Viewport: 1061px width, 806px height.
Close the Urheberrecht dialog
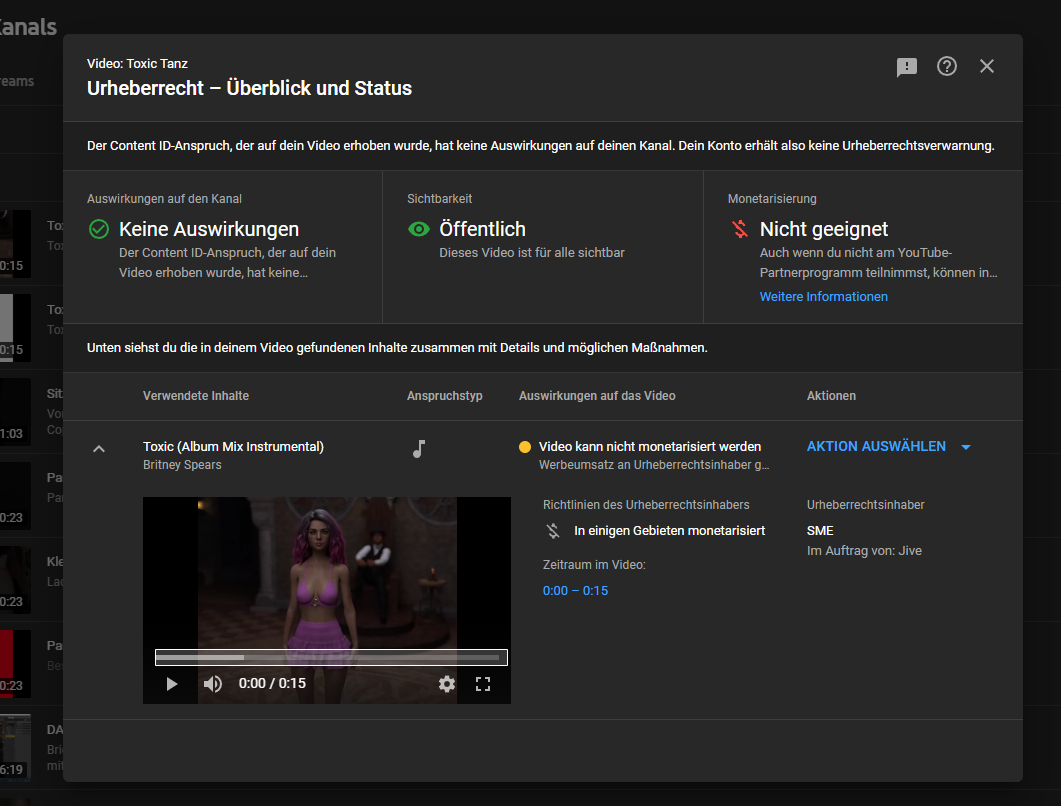987,66
